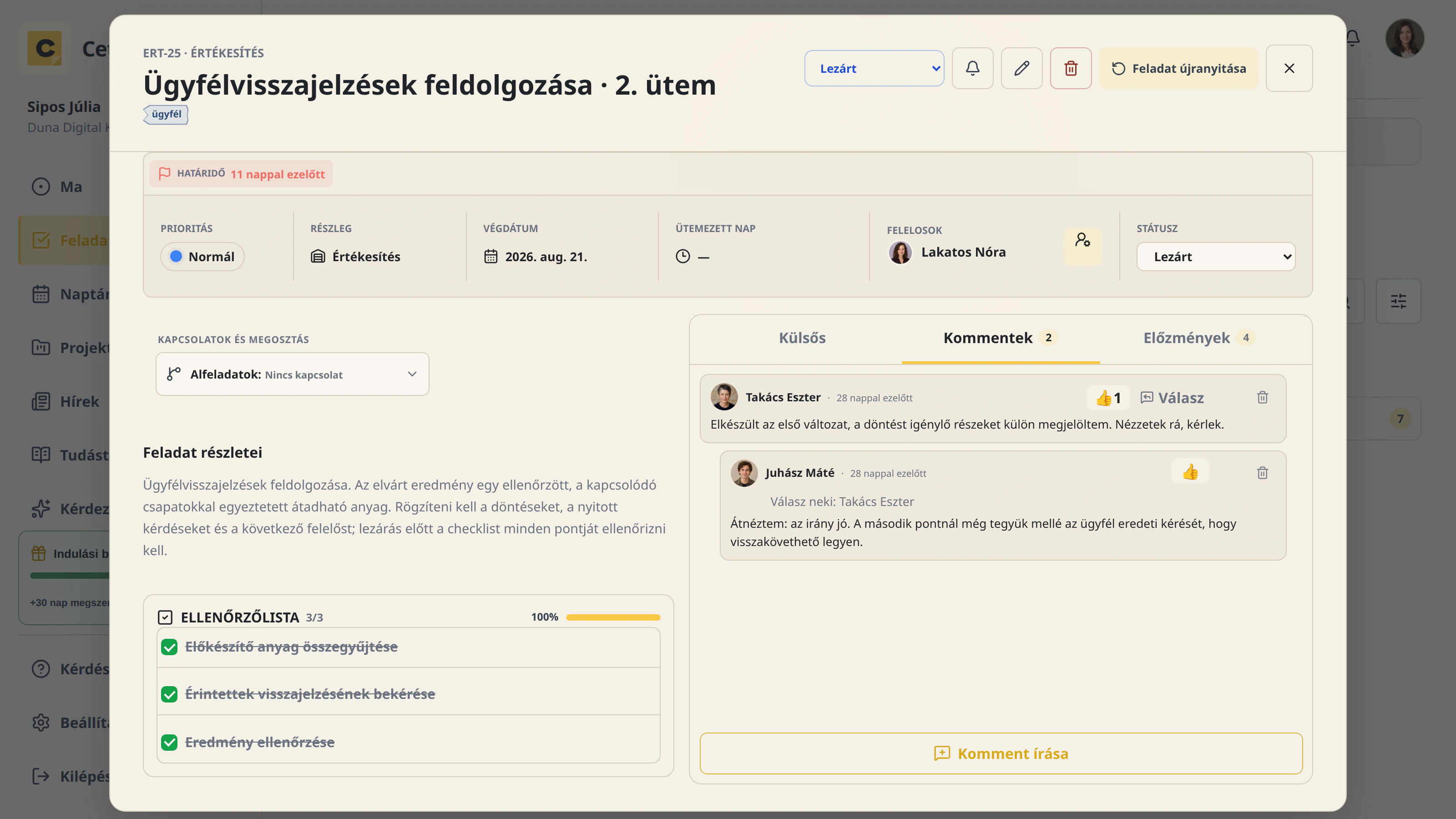Uncheck Eredmény ellenőrzése
Viewport: 1456px width, 819px height.
pyautogui.click(x=169, y=742)
